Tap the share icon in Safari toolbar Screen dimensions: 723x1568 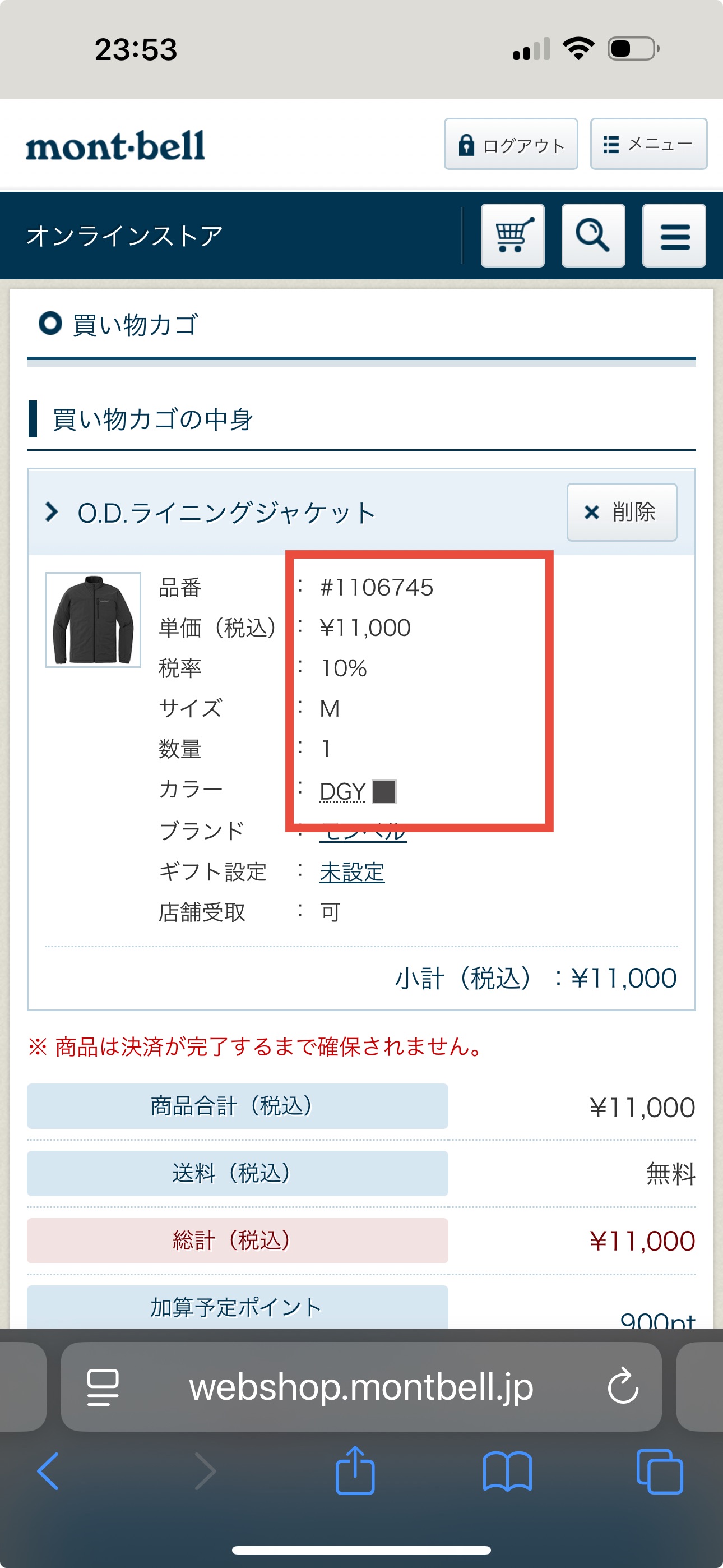click(x=355, y=1473)
